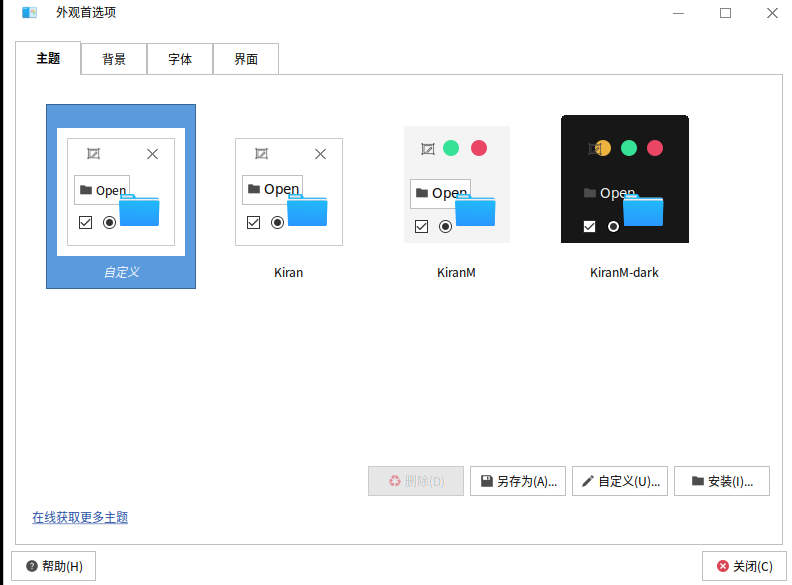Click the folder icon on 安装 button
Screen dimensions: 792x585
pos(697,481)
